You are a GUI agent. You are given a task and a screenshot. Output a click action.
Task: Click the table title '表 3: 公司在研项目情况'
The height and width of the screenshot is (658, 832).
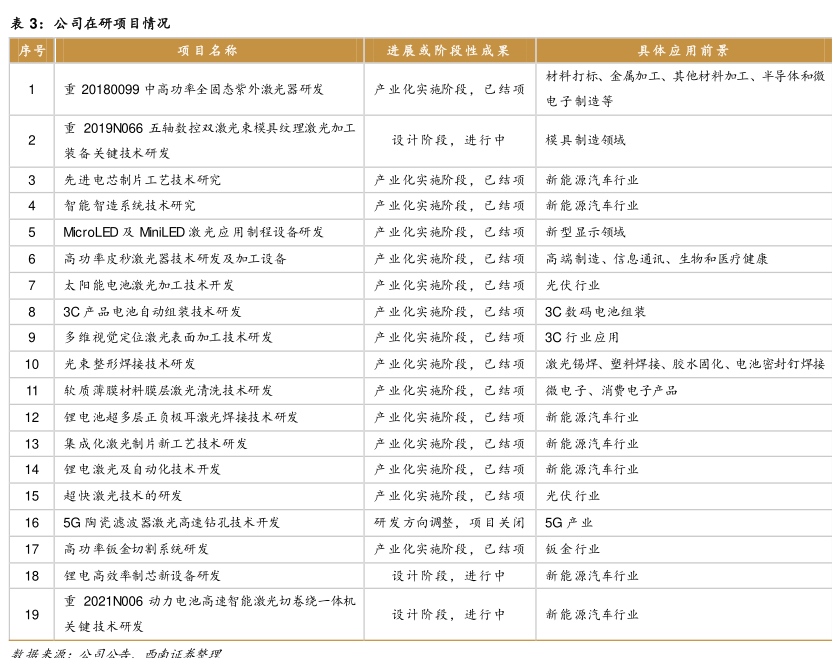pos(90,23)
